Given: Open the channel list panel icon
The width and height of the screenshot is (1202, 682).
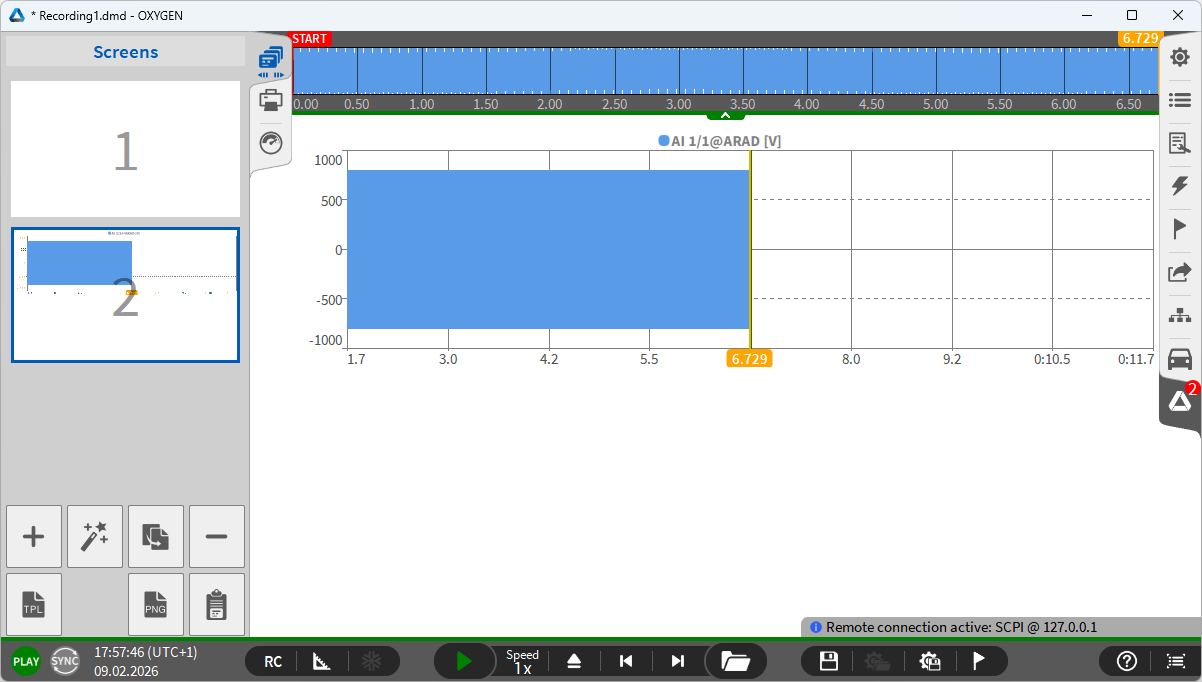Looking at the screenshot, I should 1180,100.
